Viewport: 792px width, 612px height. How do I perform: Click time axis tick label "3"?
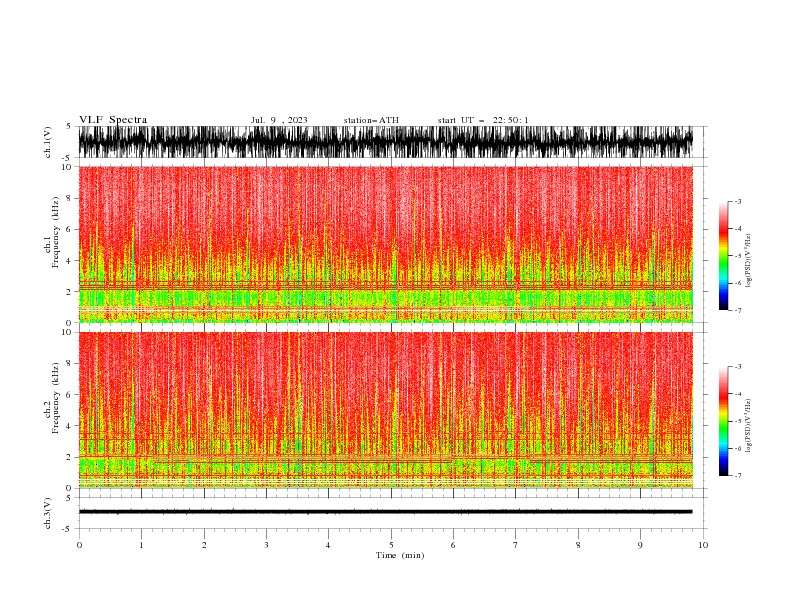[x=266, y=545]
